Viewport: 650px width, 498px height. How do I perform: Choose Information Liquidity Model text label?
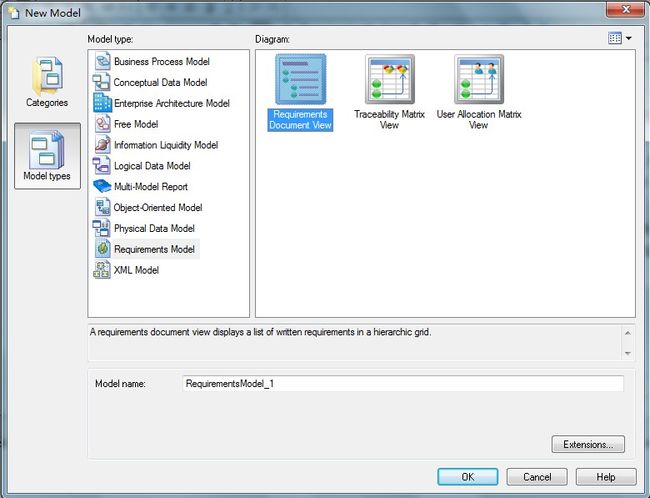[166, 145]
